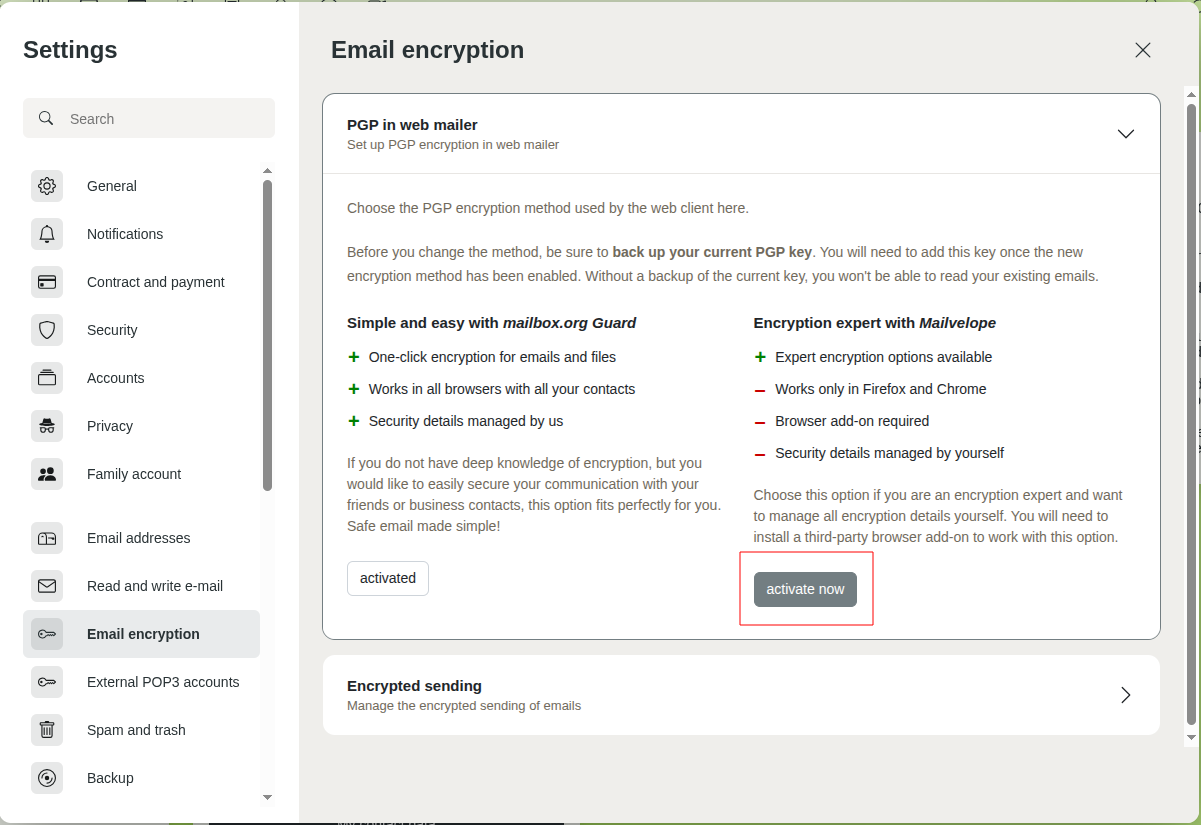The width and height of the screenshot is (1201, 825).
Task: Click the Privacy icon in the sidebar
Action: 47,426
